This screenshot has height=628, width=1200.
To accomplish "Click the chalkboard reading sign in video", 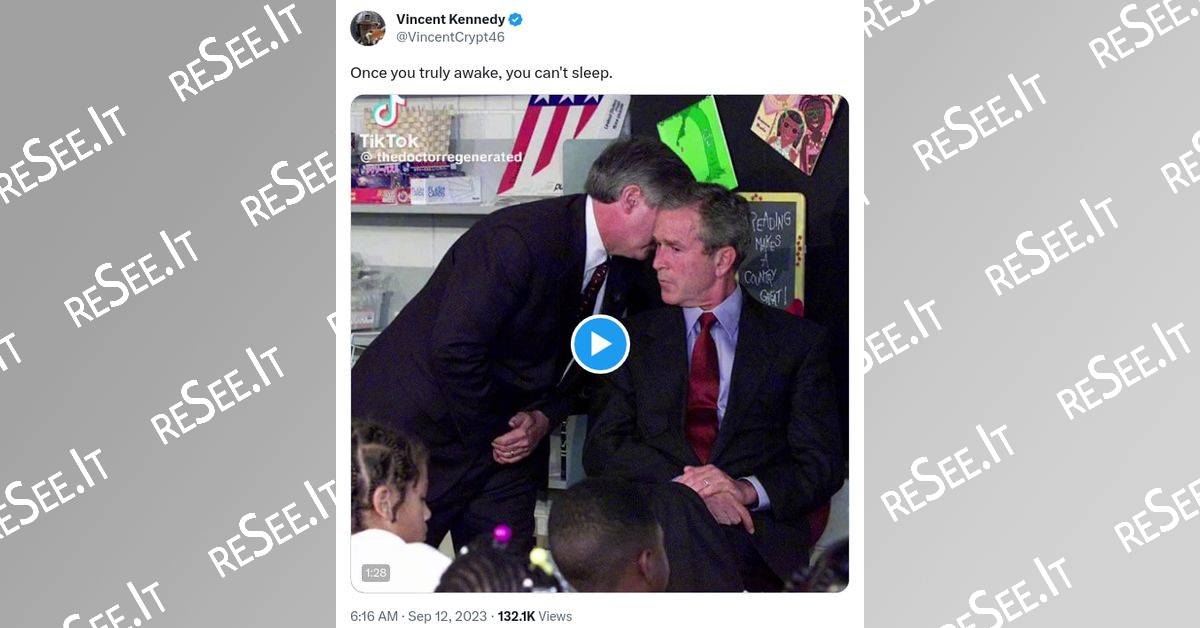I will (771, 250).
